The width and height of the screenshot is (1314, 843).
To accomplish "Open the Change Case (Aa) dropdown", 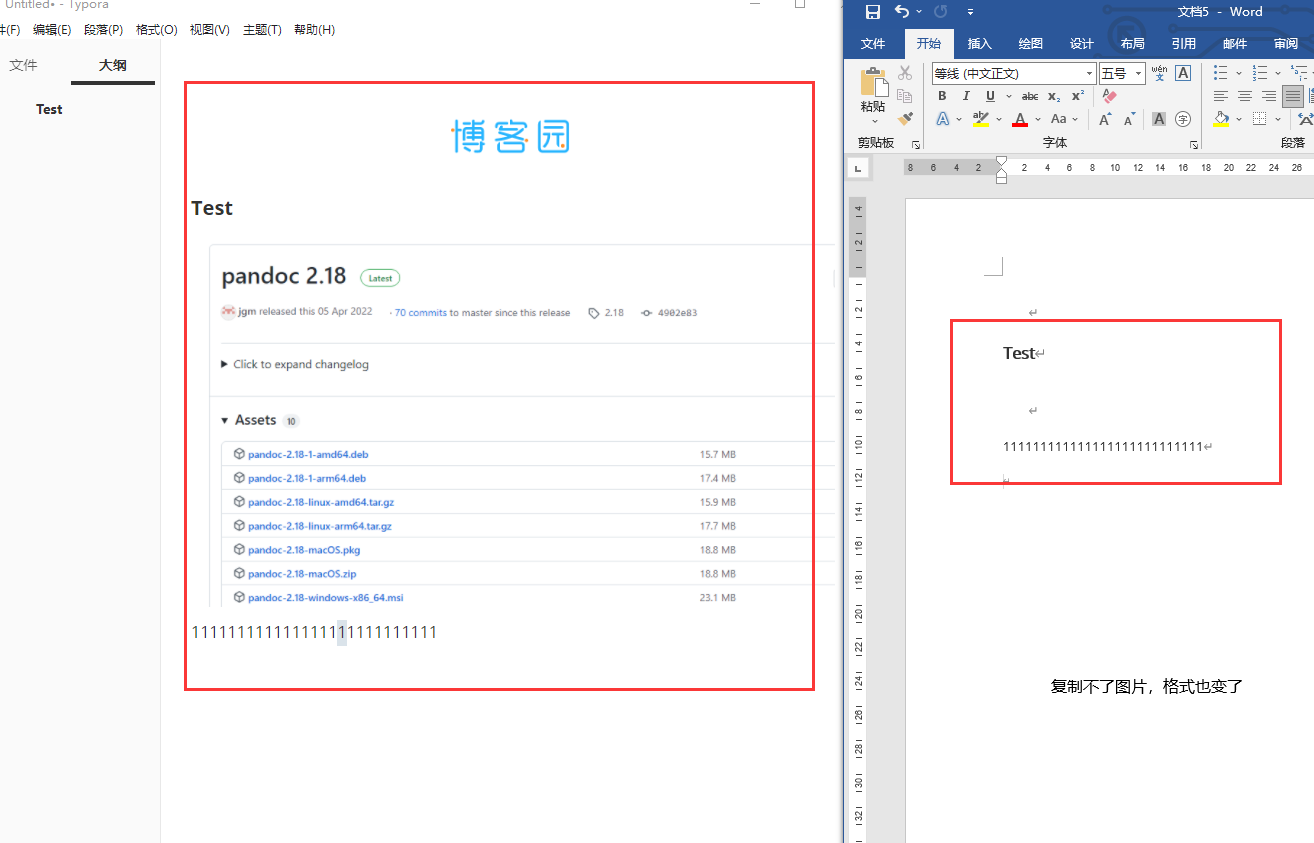I will point(1064,119).
